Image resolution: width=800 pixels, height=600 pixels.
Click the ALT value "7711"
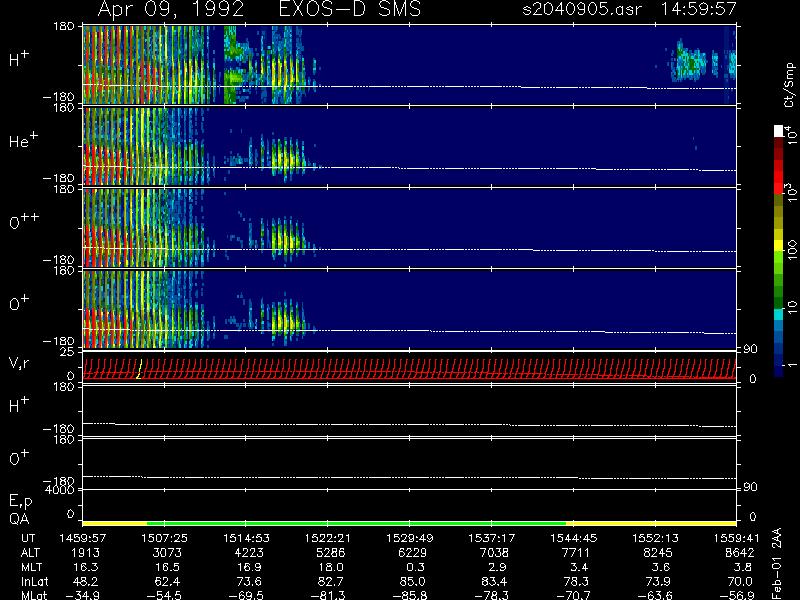tap(576, 553)
